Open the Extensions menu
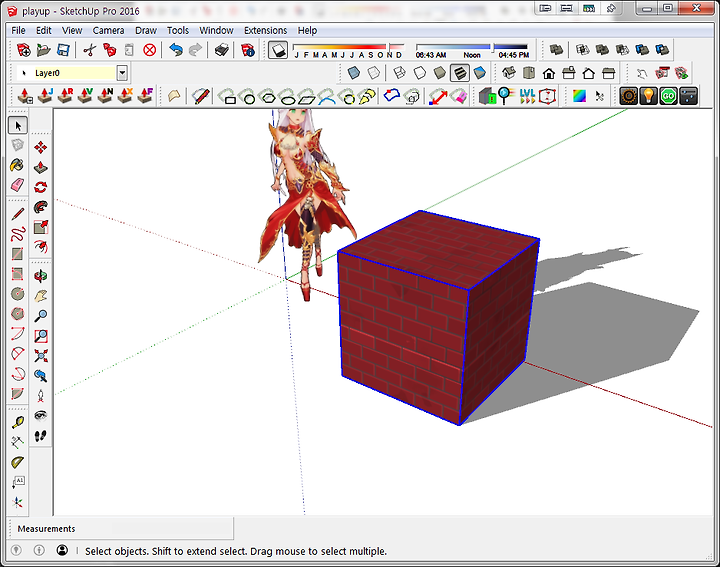Viewport: 720px width, 567px height. point(265,30)
